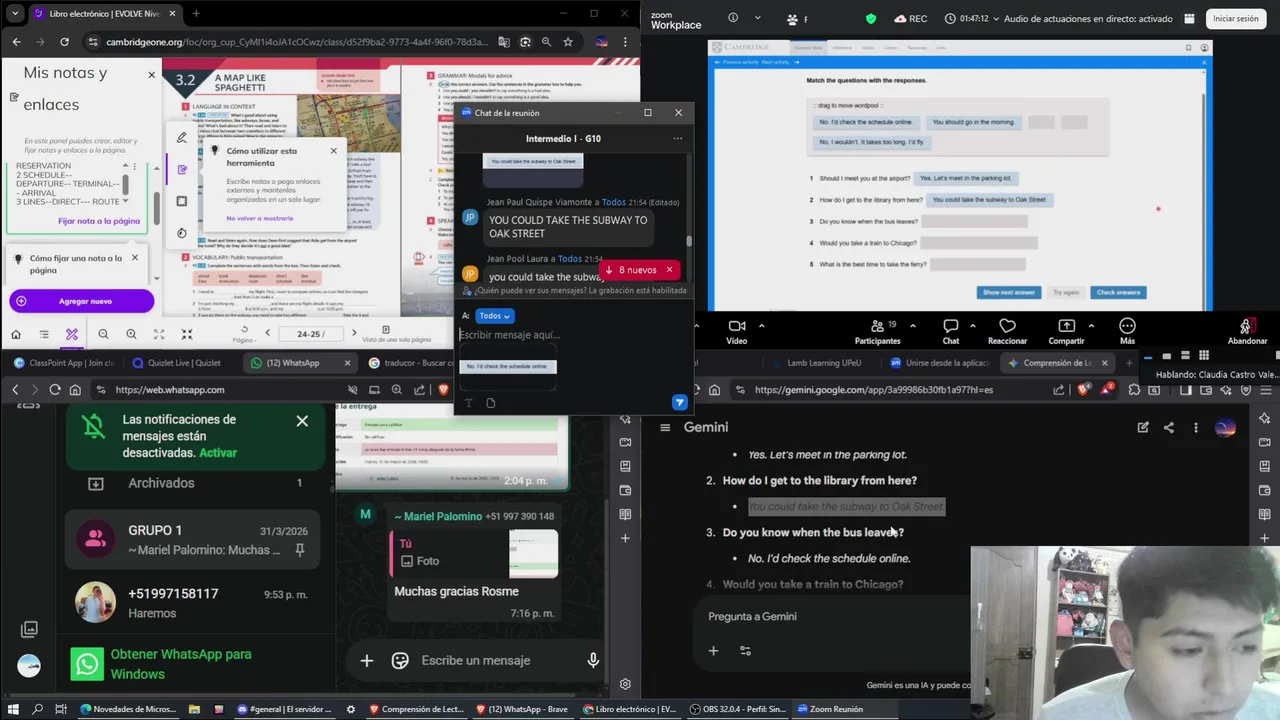The image size is (1280, 720).
Task: Open Zoom meeting info icon
Action: click(x=733, y=18)
